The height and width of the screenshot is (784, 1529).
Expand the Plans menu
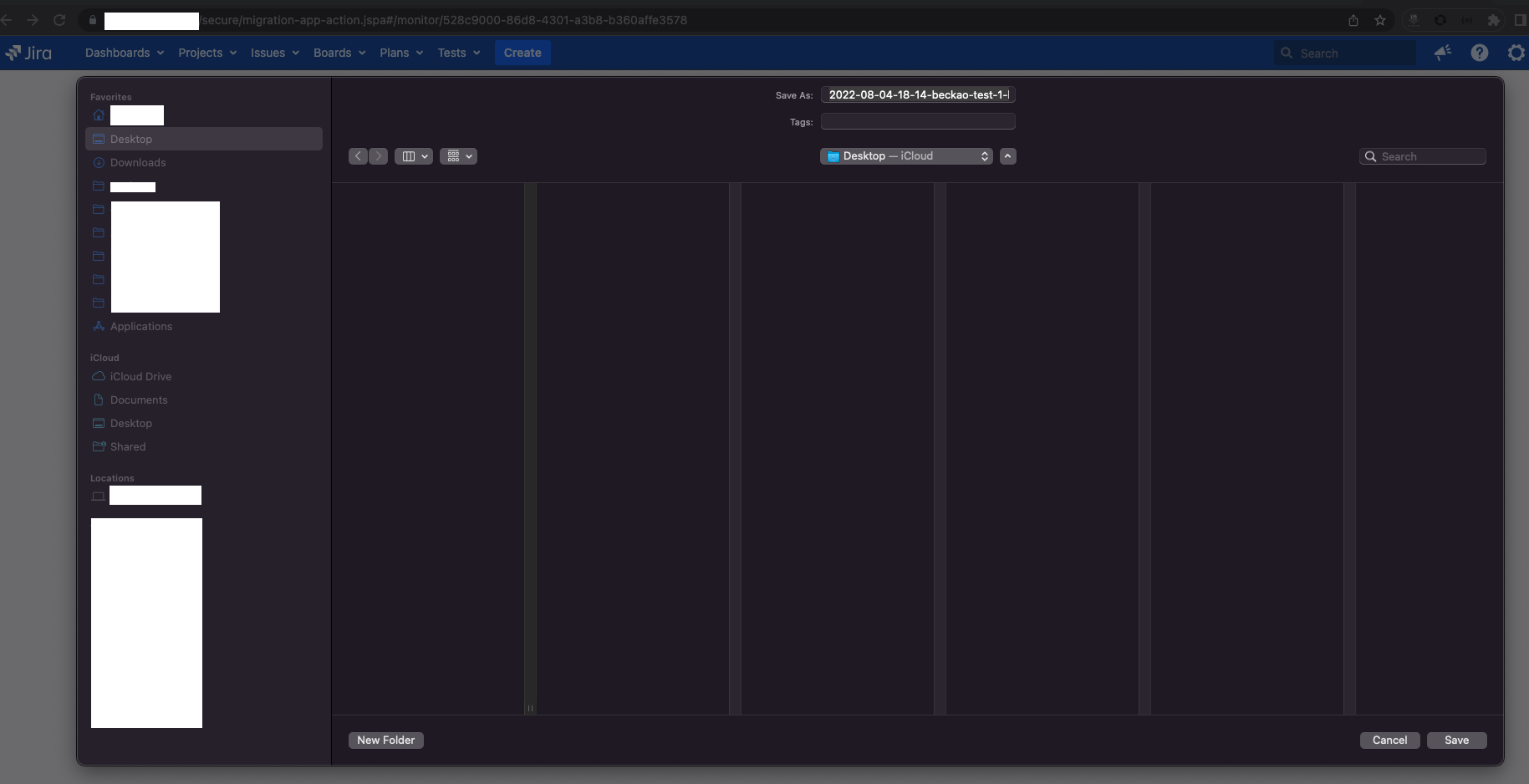click(401, 53)
